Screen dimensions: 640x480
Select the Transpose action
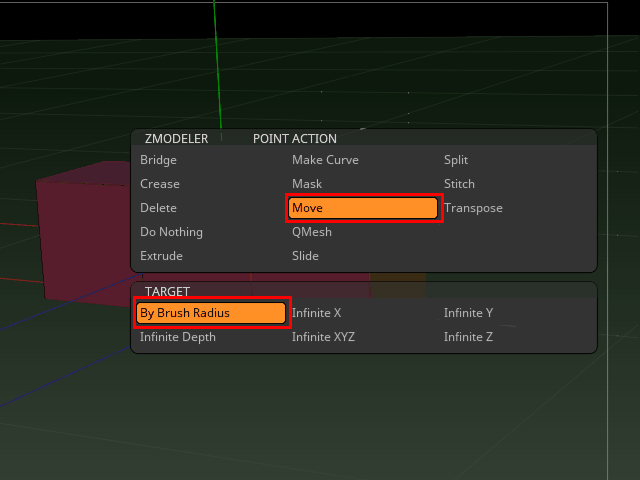pyautogui.click(x=473, y=208)
